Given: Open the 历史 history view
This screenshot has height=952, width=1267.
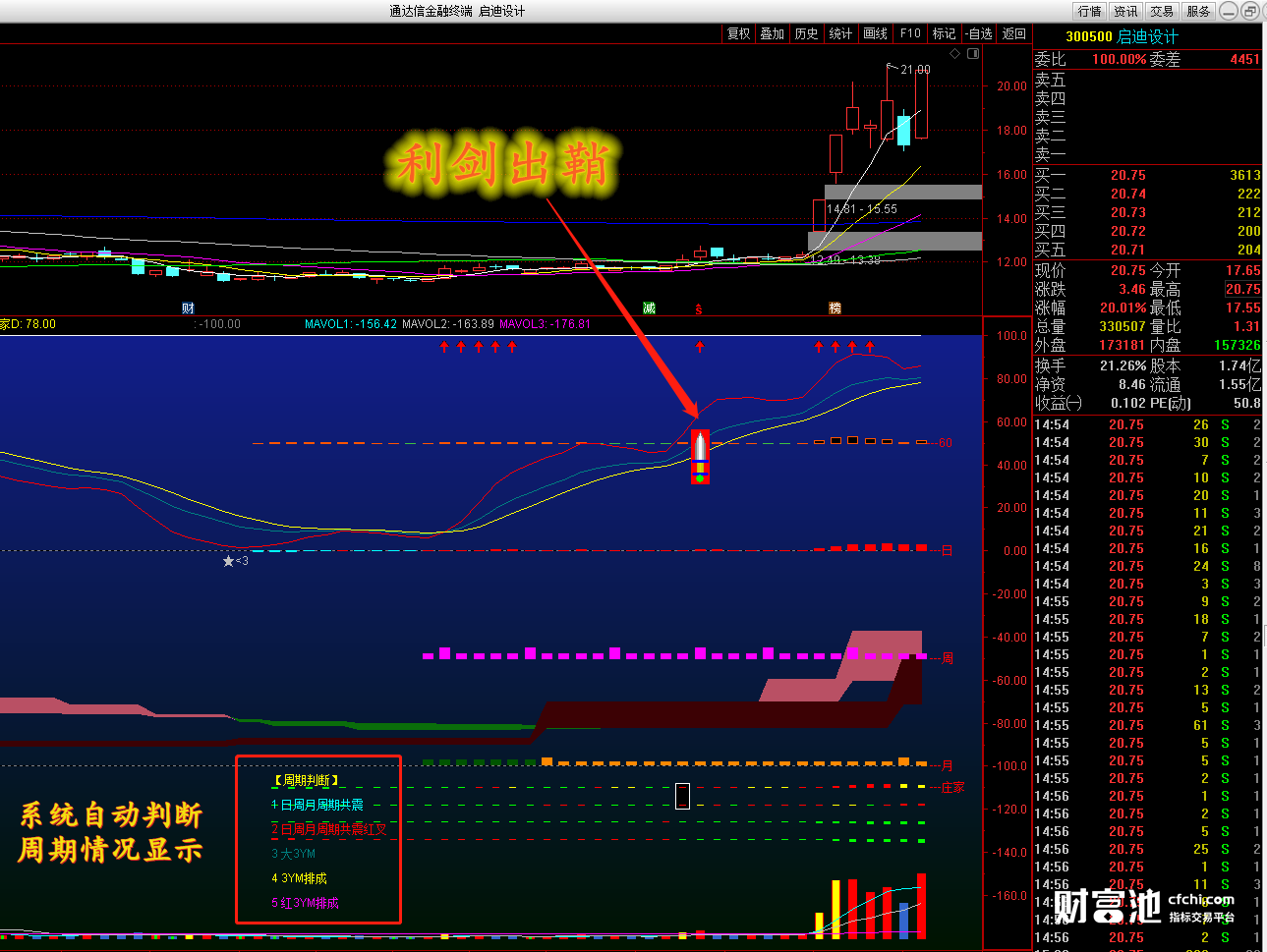Looking at the screenshot, I should pyautogui.click(x=807, y=33).
